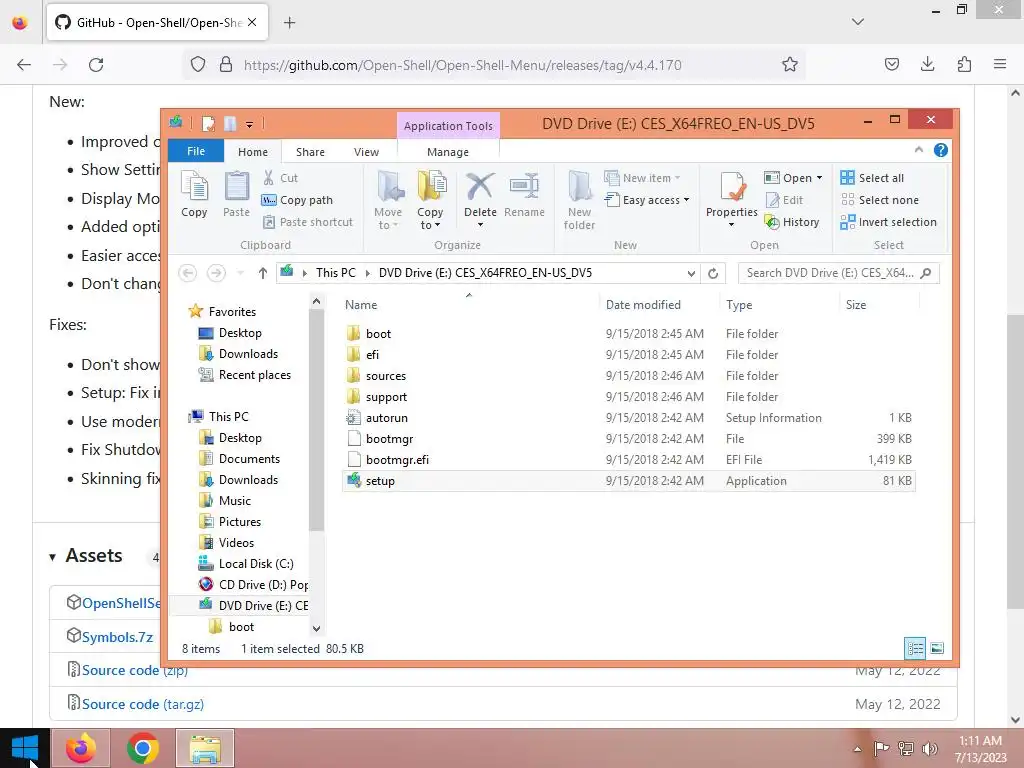Click the Copy icon in Clipboard group

pyautogui.click(x=194, y=186)
